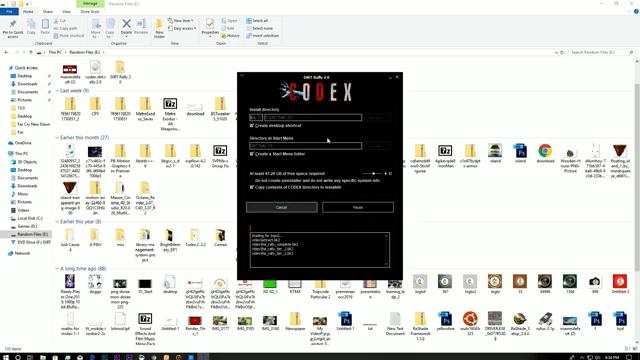Click Select all in ribbon
This screenshot has width=640, height=360.
(257, 21)
